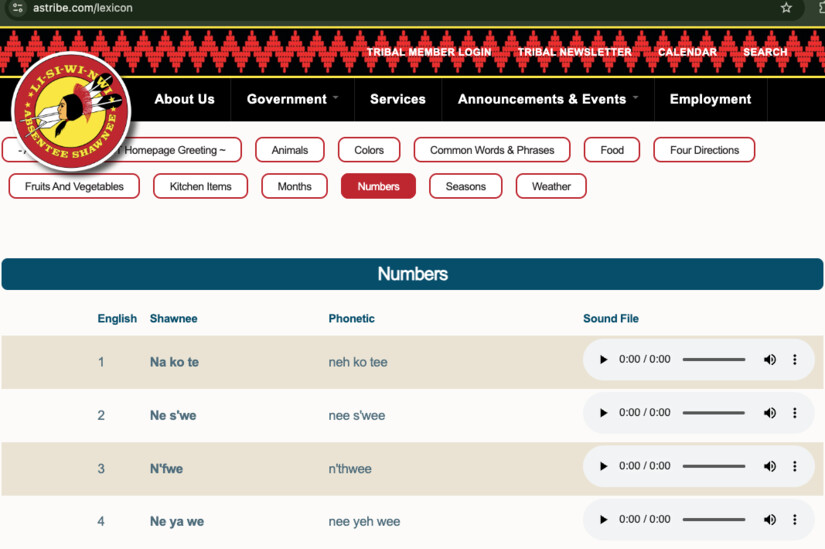The image size is (825, 549).
Task: Switch to the Weather word category
Action: point(551,186)
